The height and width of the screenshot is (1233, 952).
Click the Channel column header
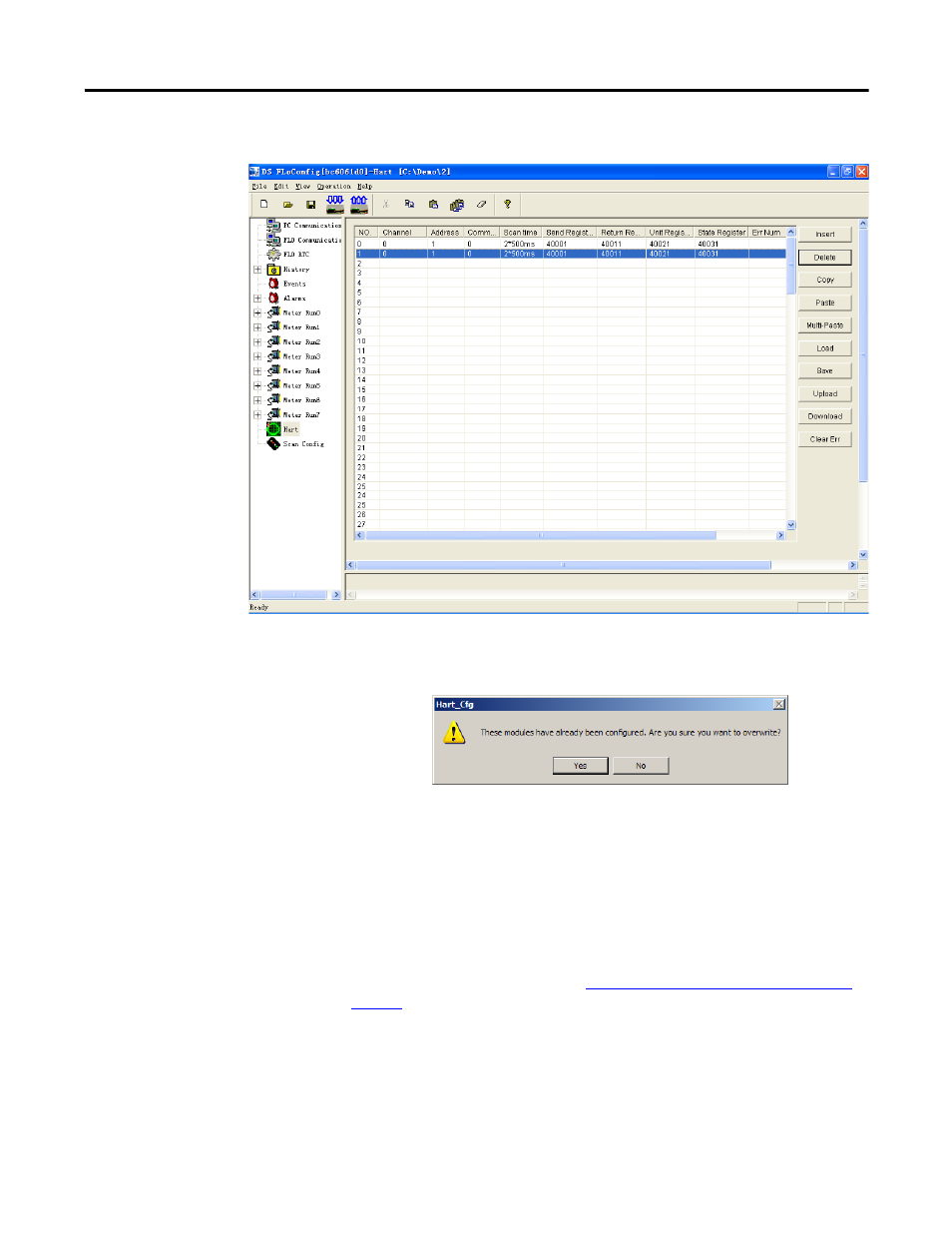click(x=403, y=233)
